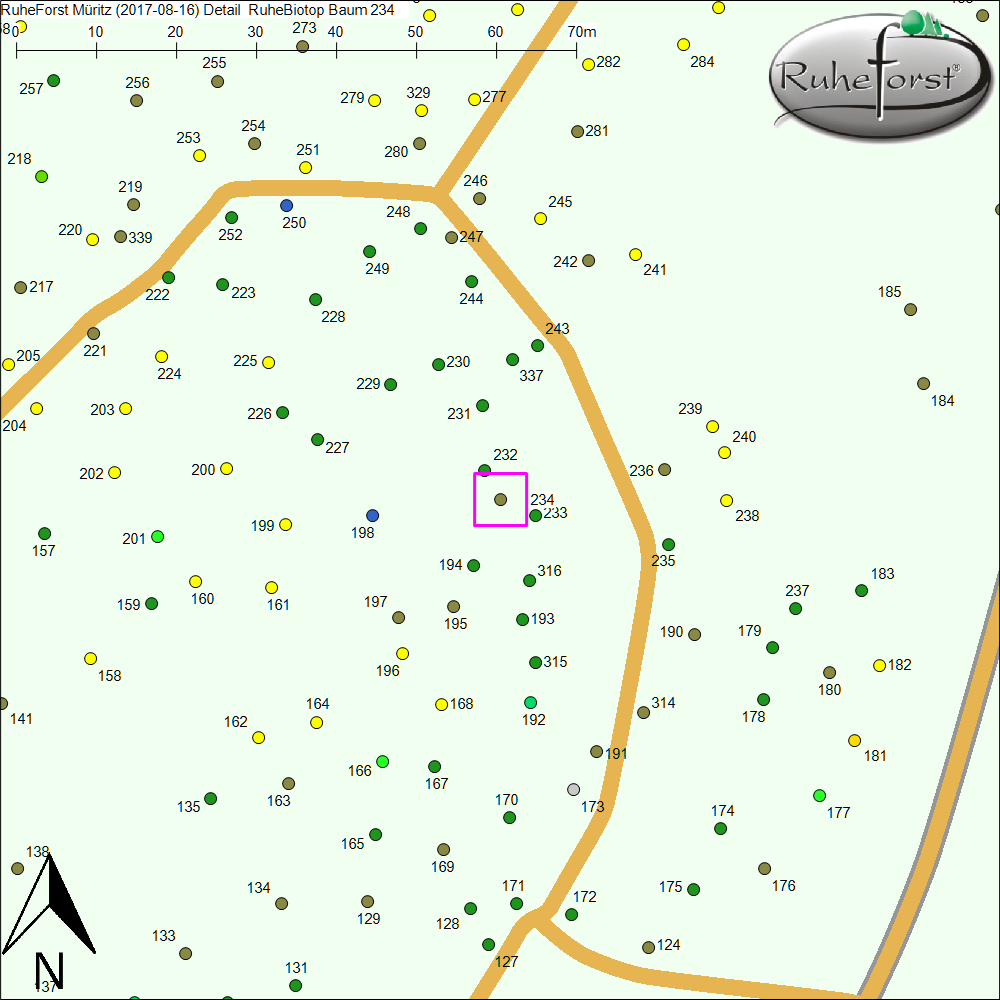Screen dimensions: 1000x1000
Task: Select the blue tree marker 198
Action: [373, 515]
